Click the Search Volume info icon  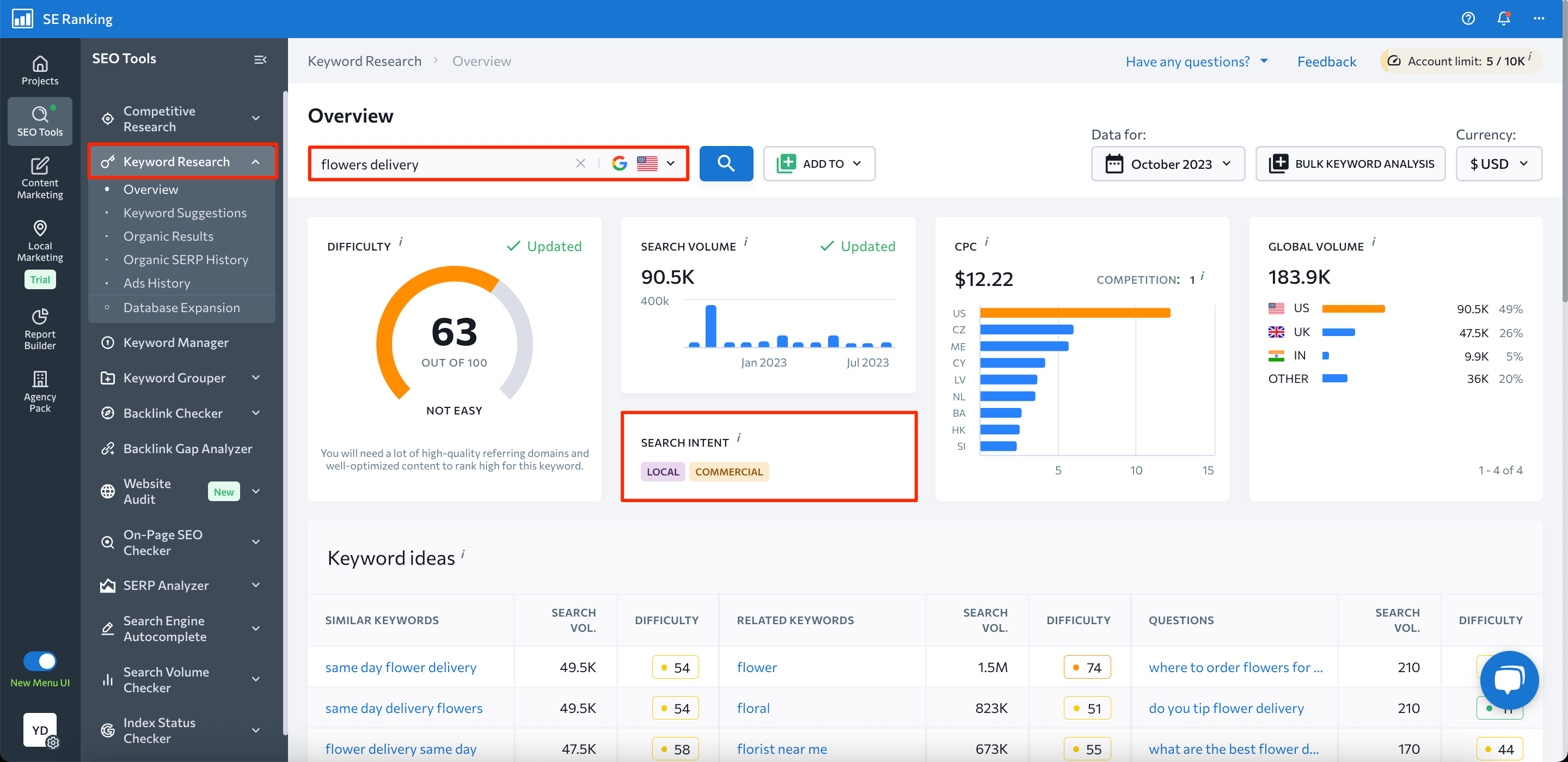[746, 242]
